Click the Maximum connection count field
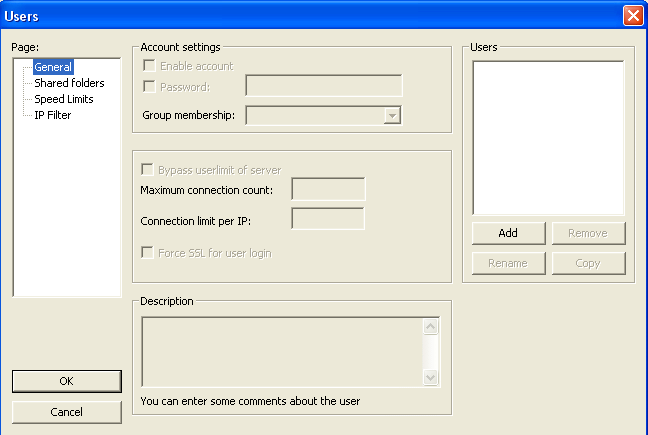This screenshot has width=648, height=435. tap(328, 190)
